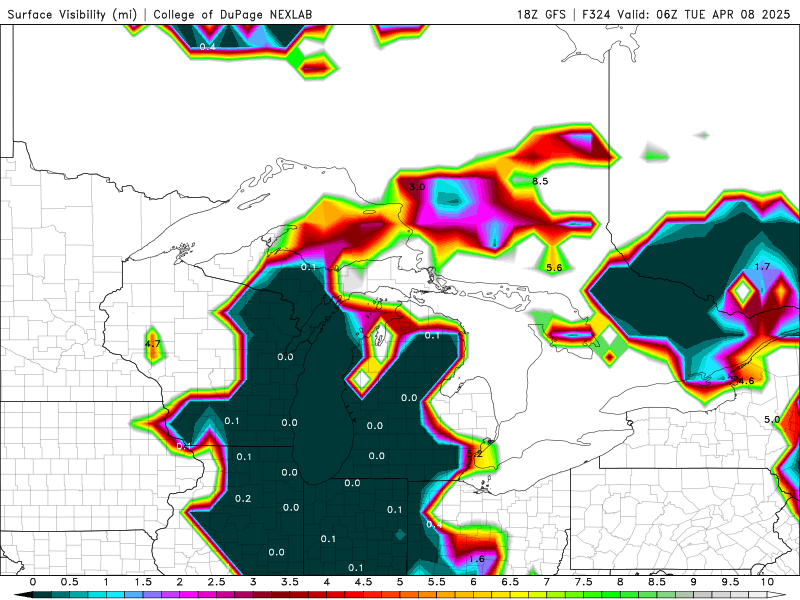Click the "F324" forecast hour label
Screen dimensions: 800x600
pos(596,14)
